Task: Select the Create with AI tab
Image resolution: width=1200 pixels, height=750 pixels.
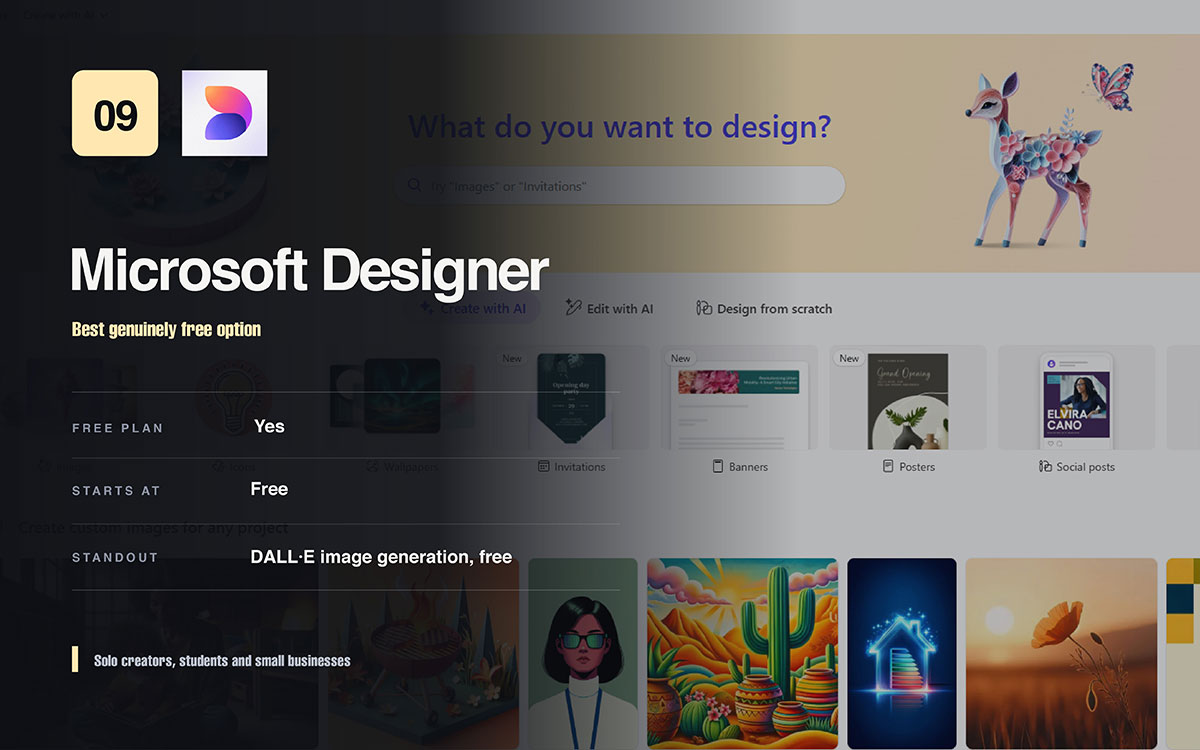Action: [472, 308]
